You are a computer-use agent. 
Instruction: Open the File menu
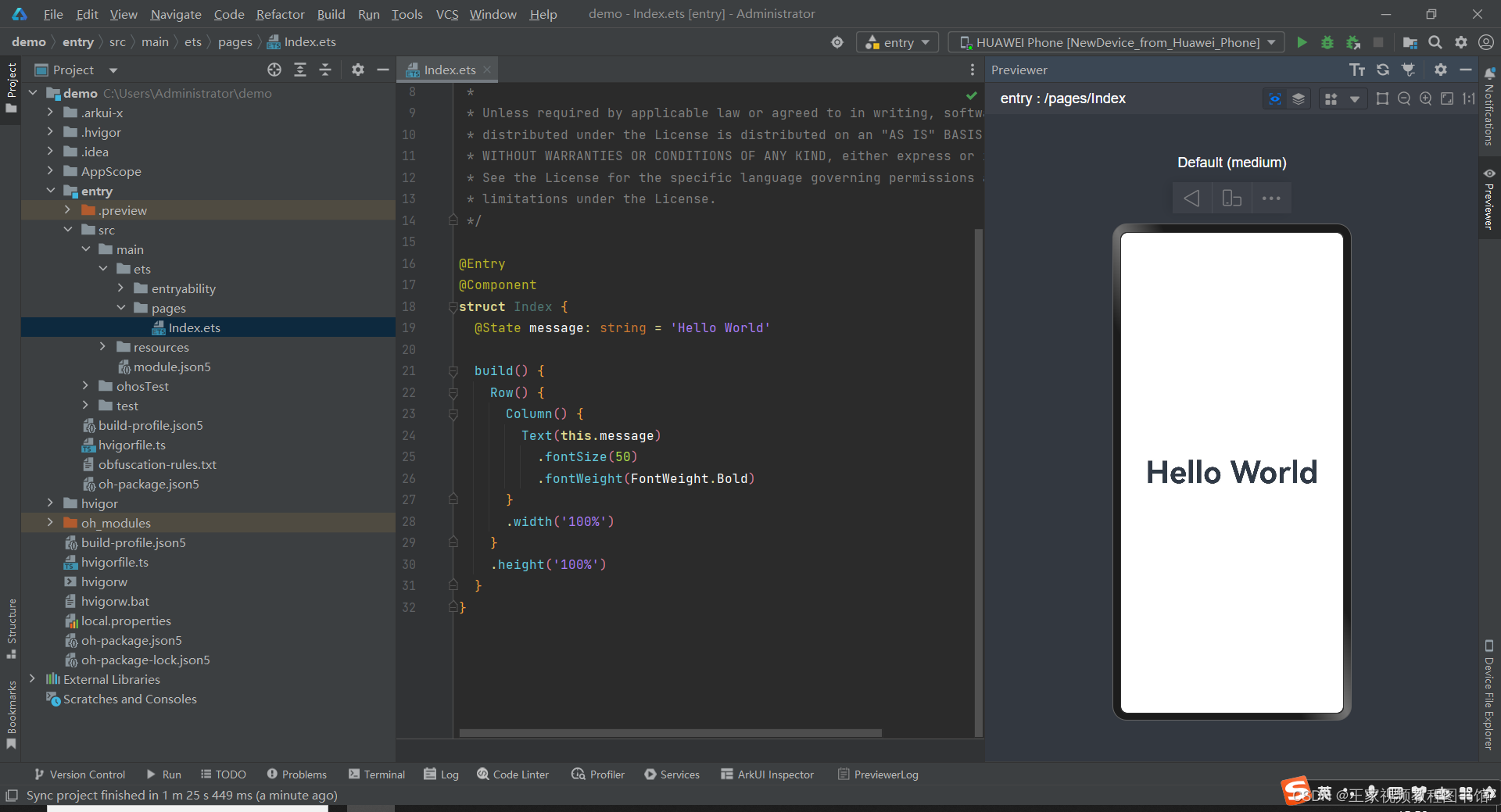pos(53,14)
